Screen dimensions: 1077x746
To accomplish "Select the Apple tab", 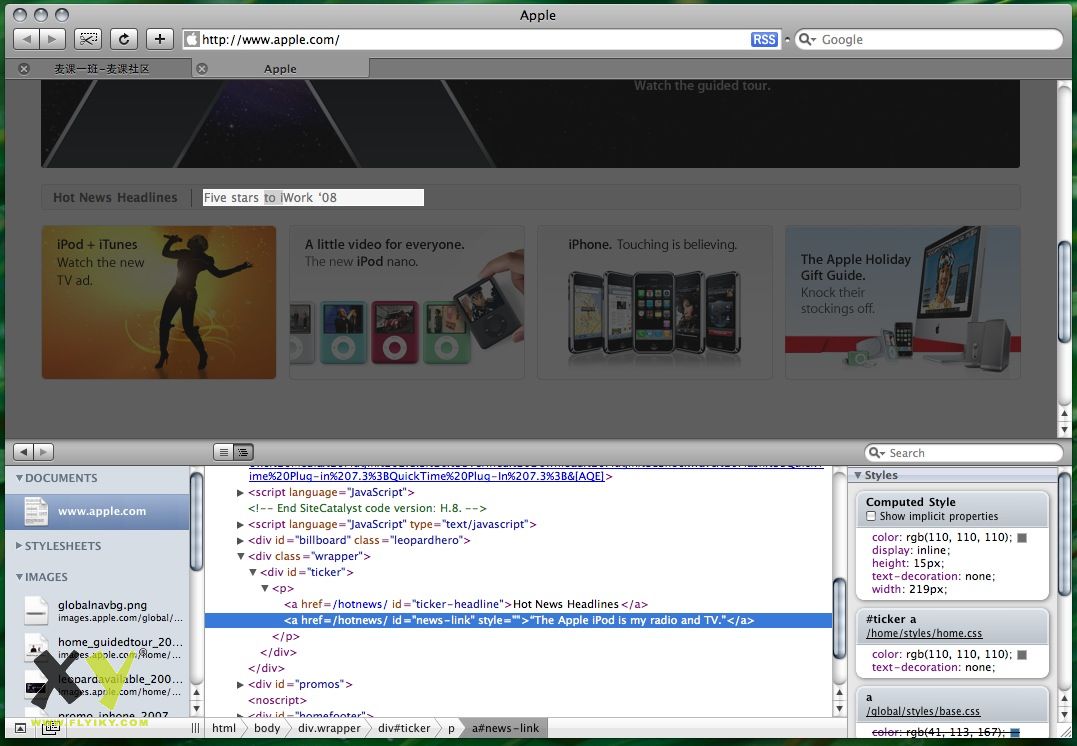I will point(280,69).
